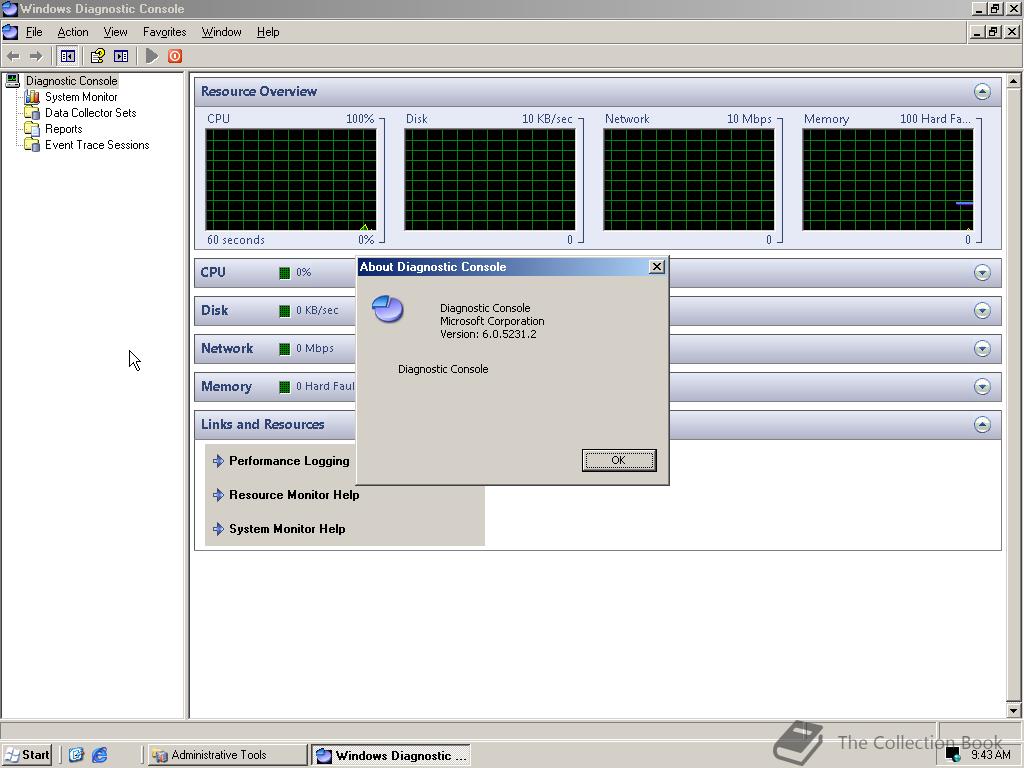Viewport: 1024px width, 768px height.
Task: Click the System Monitor Help arrow icon
Action: coord(218,529)
